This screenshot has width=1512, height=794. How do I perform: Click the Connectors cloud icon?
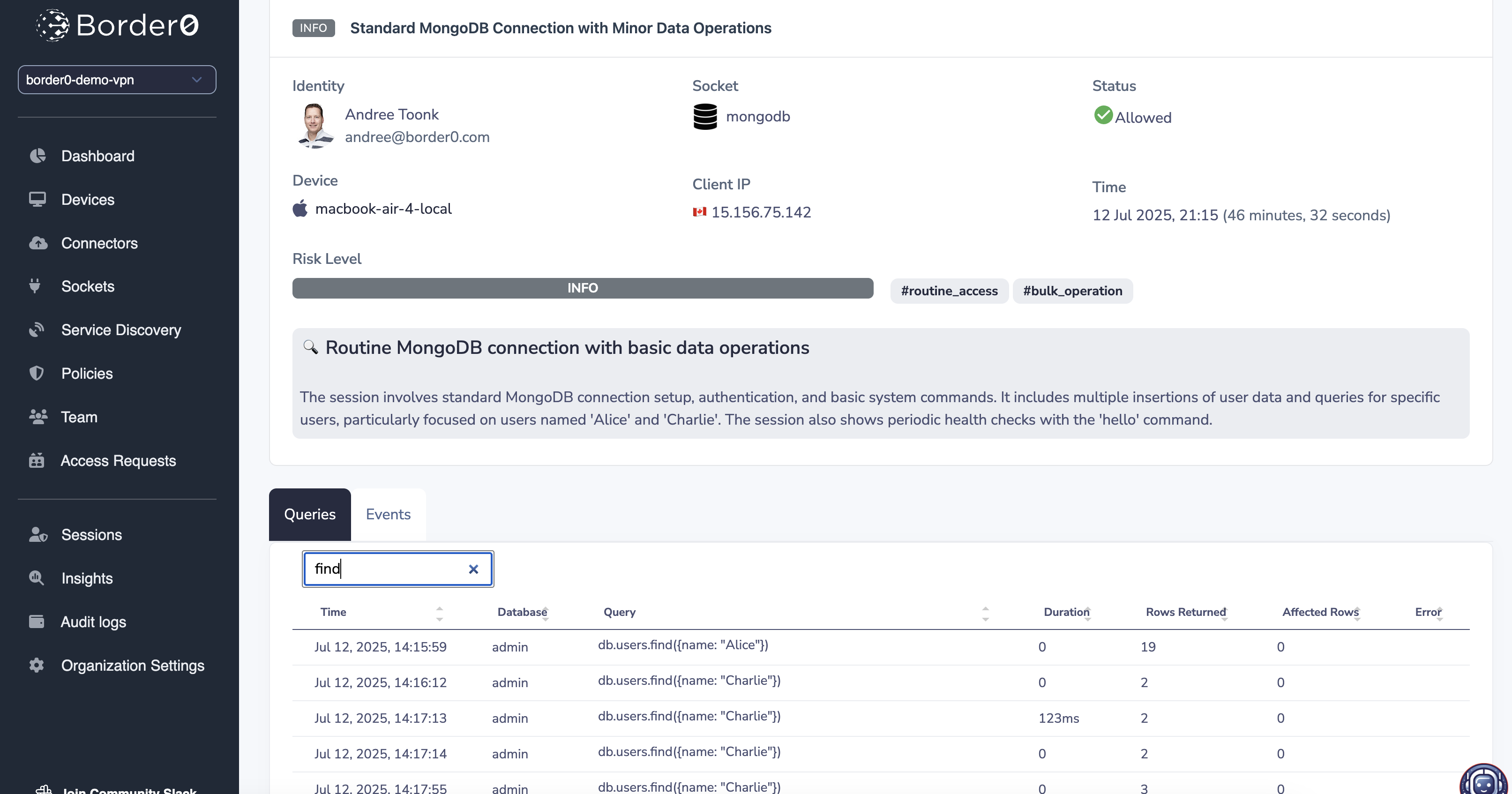click(x=38, y=243)
